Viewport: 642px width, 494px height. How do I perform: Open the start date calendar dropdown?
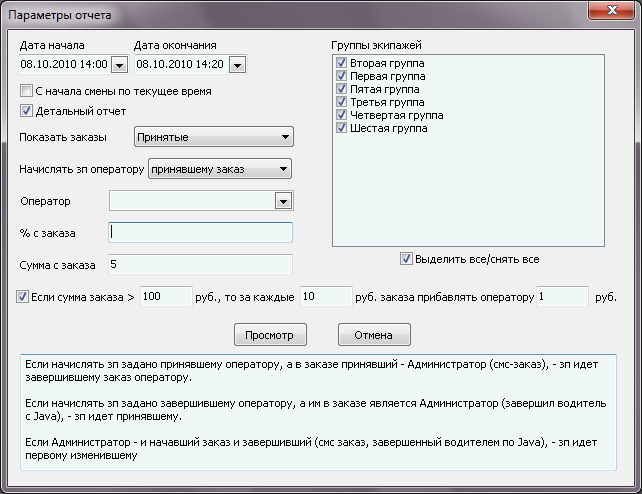click(x=119, y=65)
